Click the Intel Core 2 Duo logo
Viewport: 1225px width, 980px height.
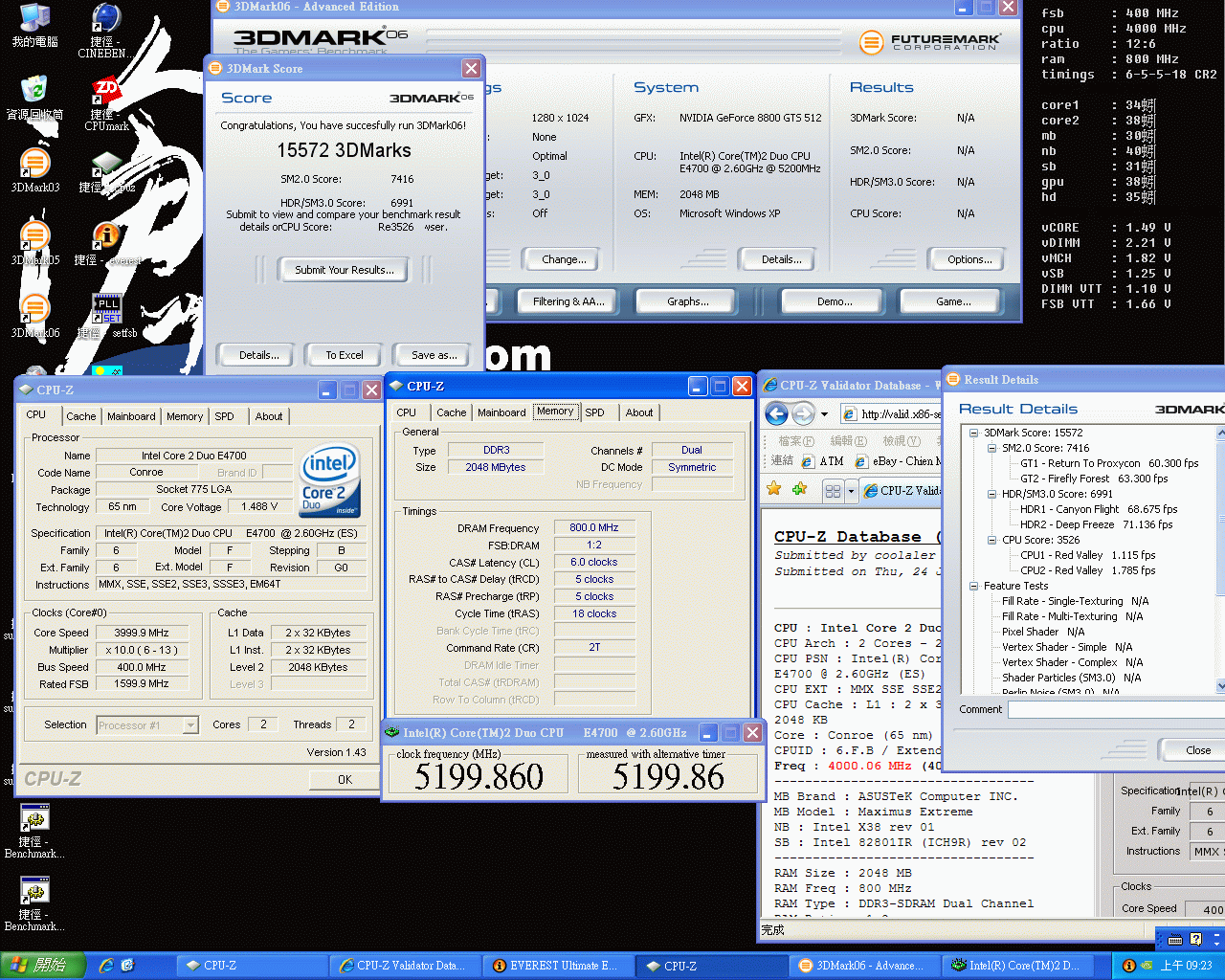(329, 481)
